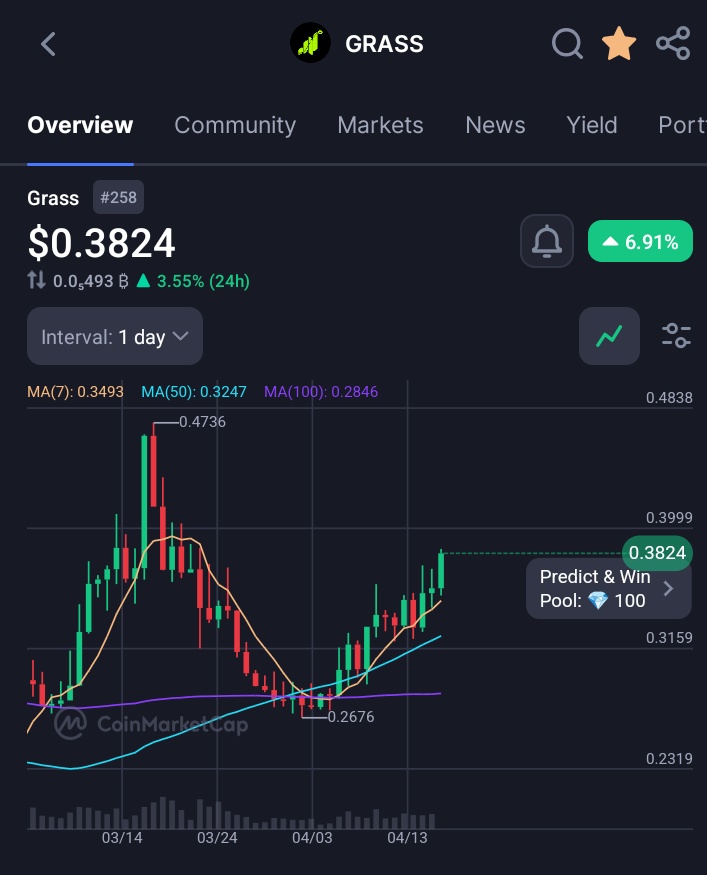Tap the Predict & Win chevron arrow
The height and width of the screenshot is (875, 707).
[x=668, y=589]
